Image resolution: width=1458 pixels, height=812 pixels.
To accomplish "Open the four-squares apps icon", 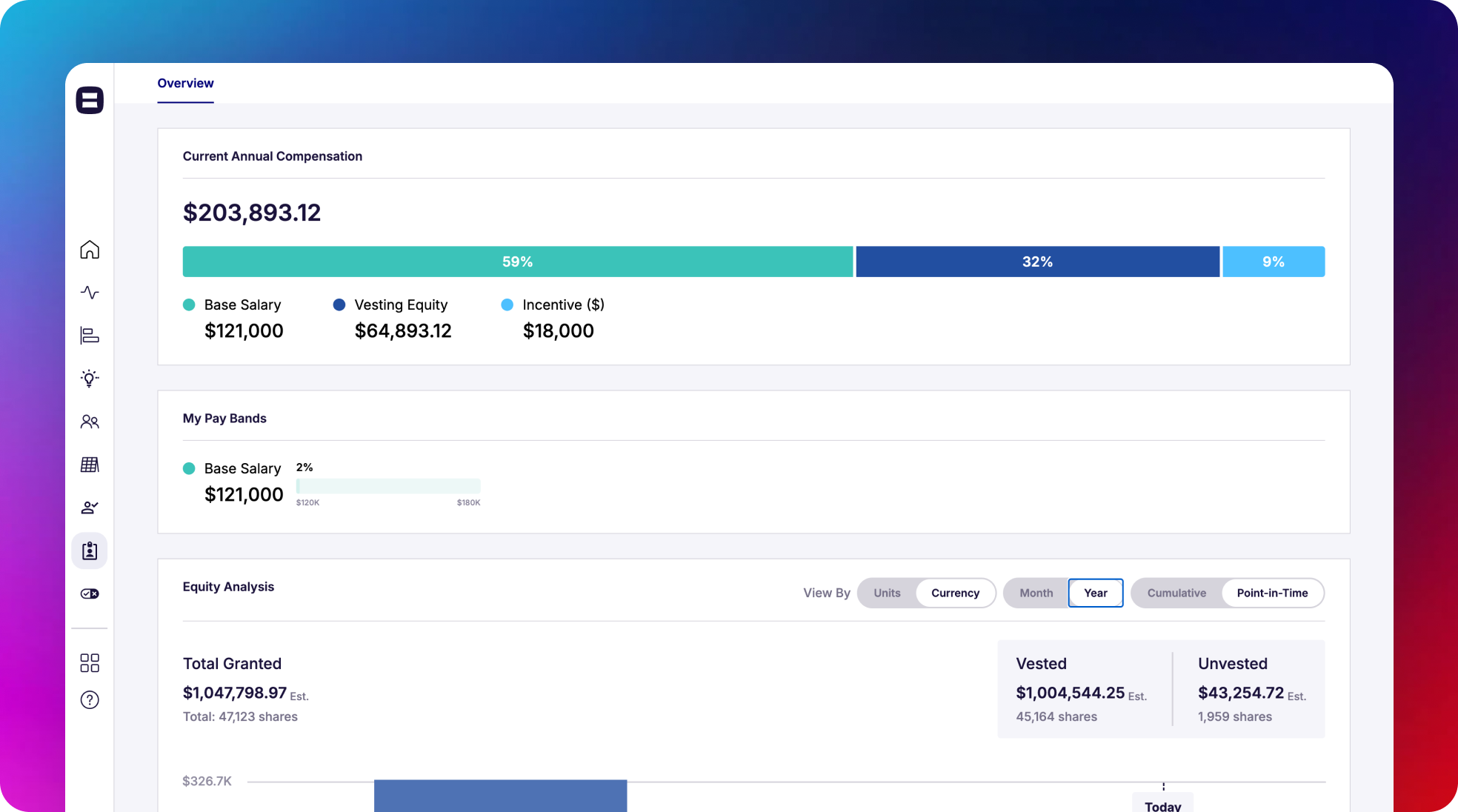I will click(x=90, y=662).
